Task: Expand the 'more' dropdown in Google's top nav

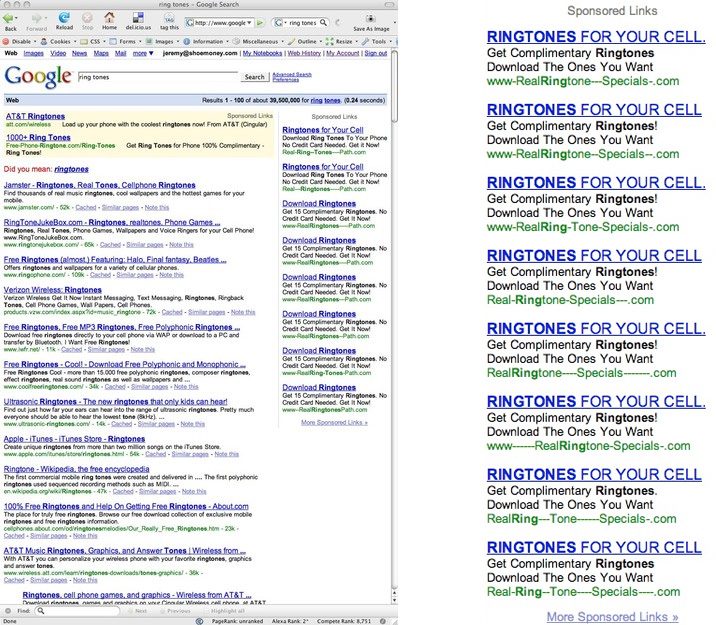Action: [x=143, y=53]
